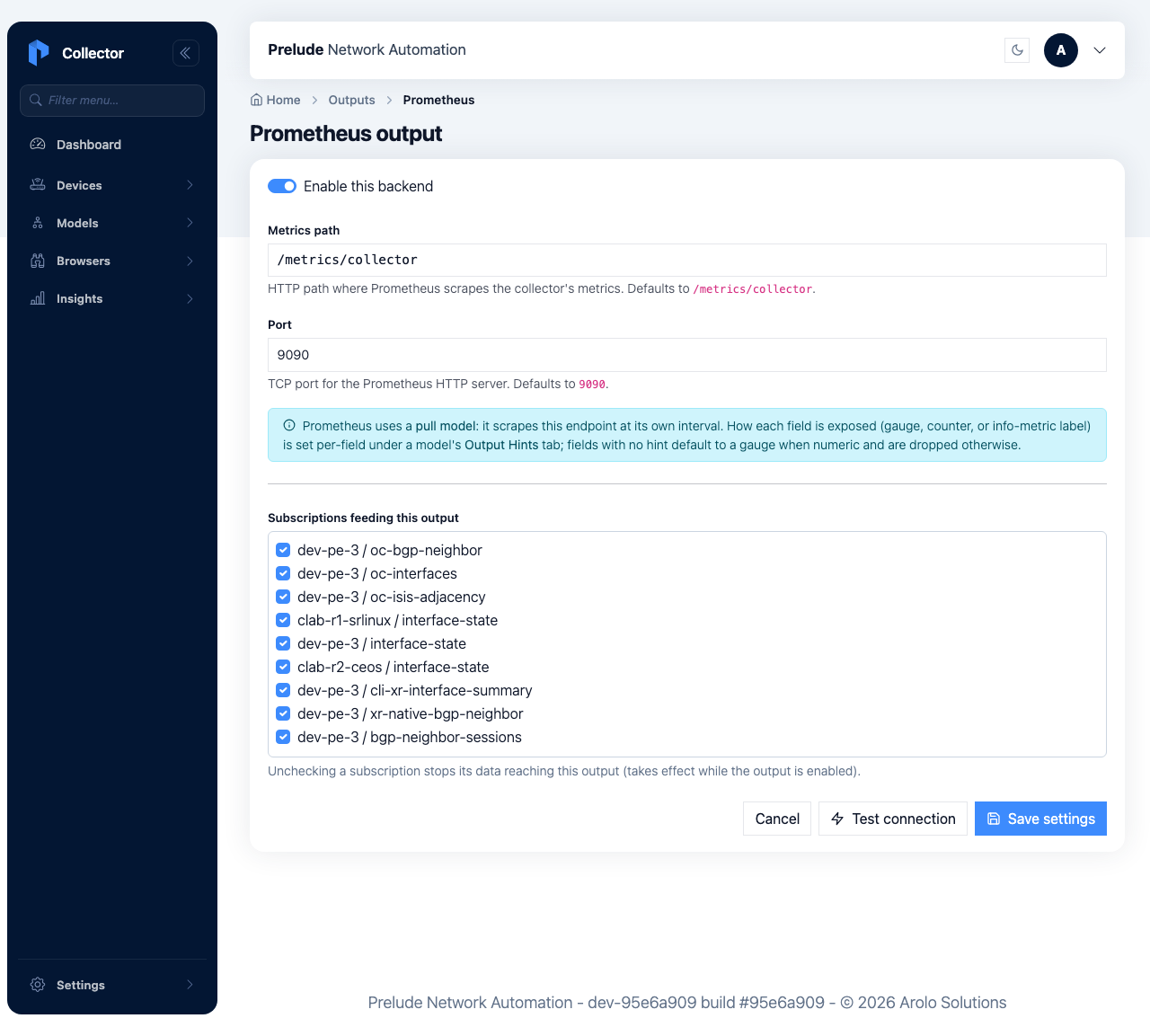Click the search magnifier icon in filter menu
1150x1036 pixels.
click(x=36, y=100)
